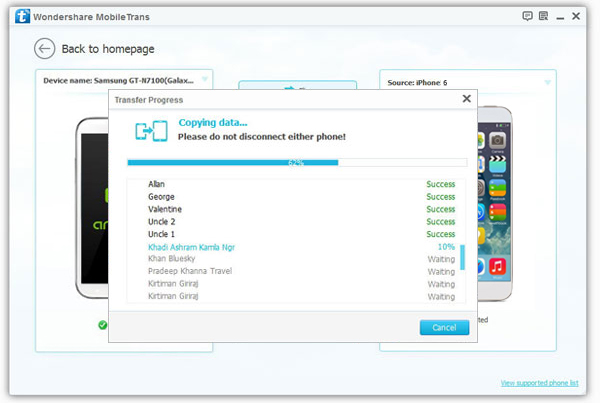600x403 pixels.
Task: Click the Music app icon on the iPhone image
Action: coord(497,266)
